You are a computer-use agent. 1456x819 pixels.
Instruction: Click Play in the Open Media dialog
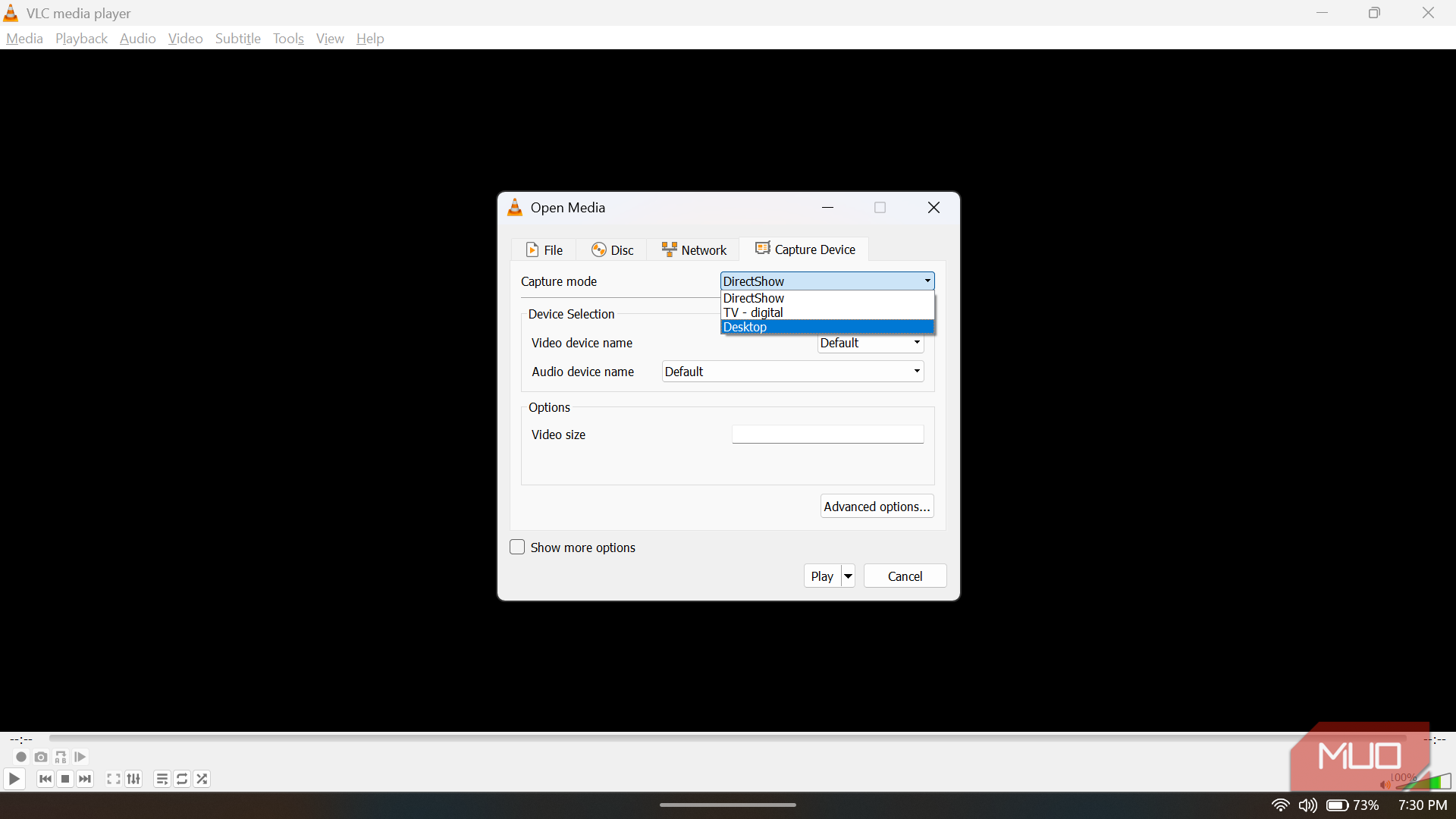tap(822, 576)
